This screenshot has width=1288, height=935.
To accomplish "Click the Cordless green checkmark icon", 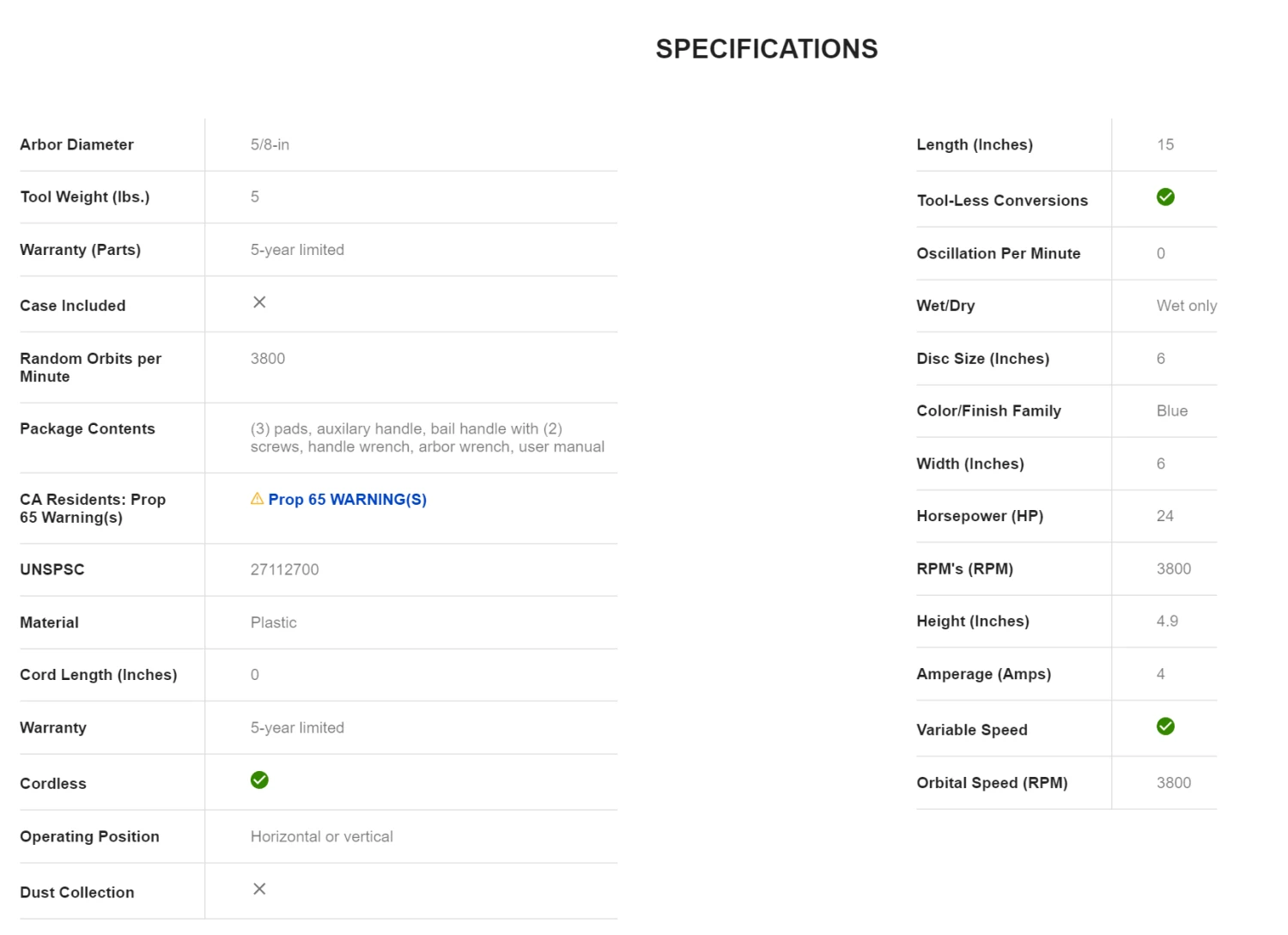I will [259, 780].
